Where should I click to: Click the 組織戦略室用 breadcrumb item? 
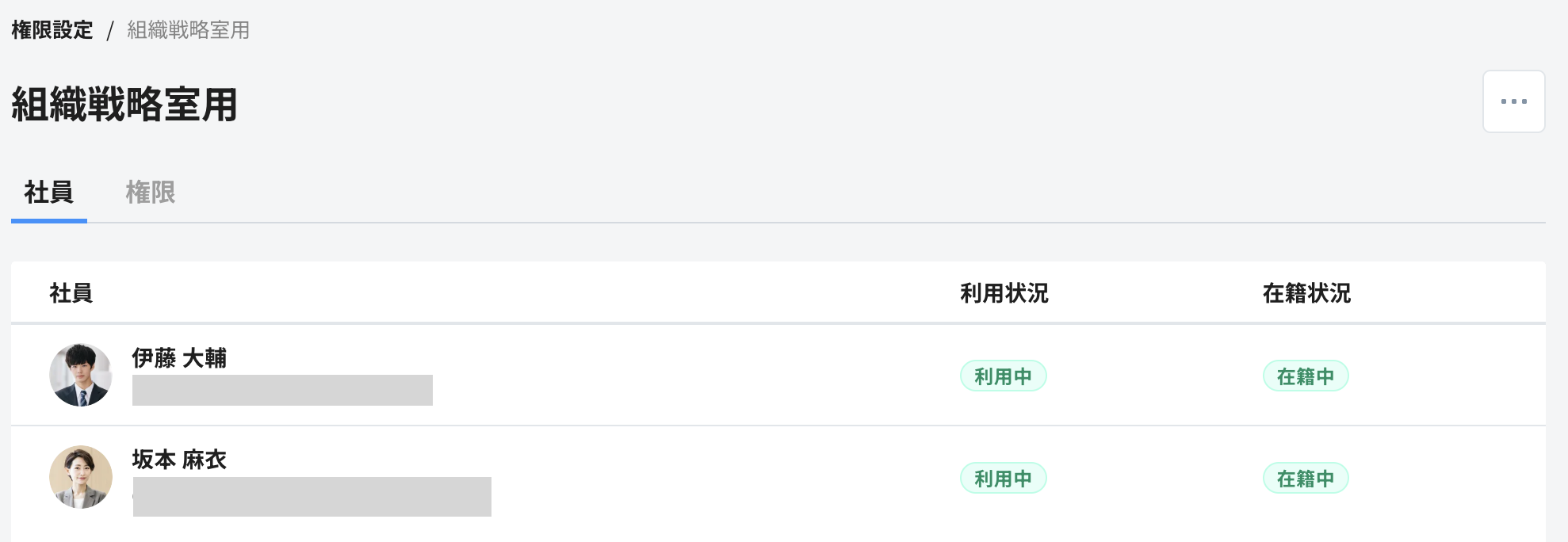click(x=189, y=30)
